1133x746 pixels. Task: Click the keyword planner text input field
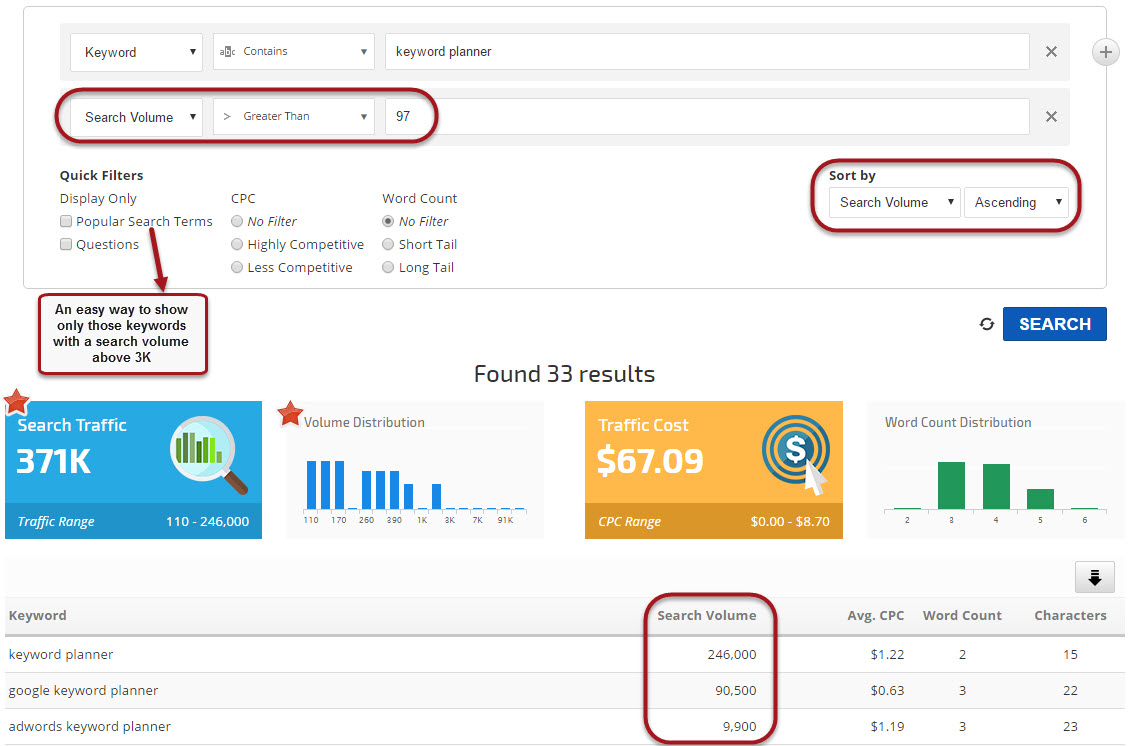coord(706,52)
